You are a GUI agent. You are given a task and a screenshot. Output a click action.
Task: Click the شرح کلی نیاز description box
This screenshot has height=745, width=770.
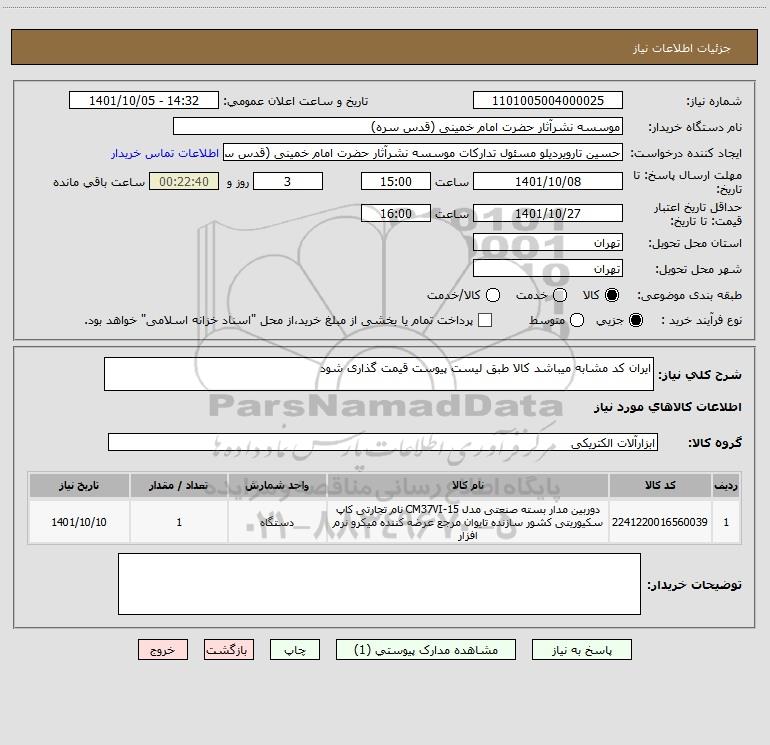pos(379,374)
